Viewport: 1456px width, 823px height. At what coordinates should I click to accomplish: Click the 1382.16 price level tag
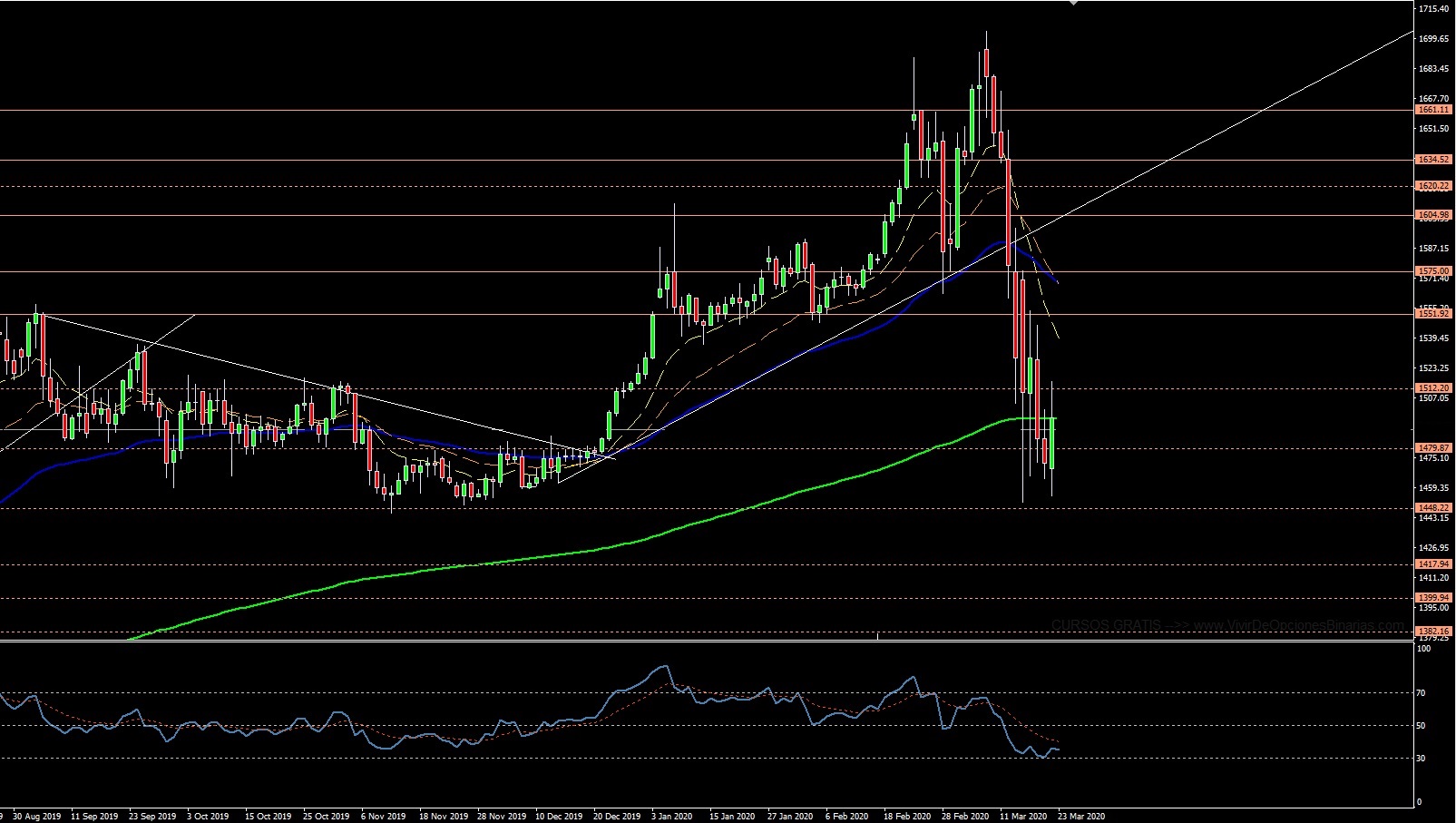point(1433,631)
